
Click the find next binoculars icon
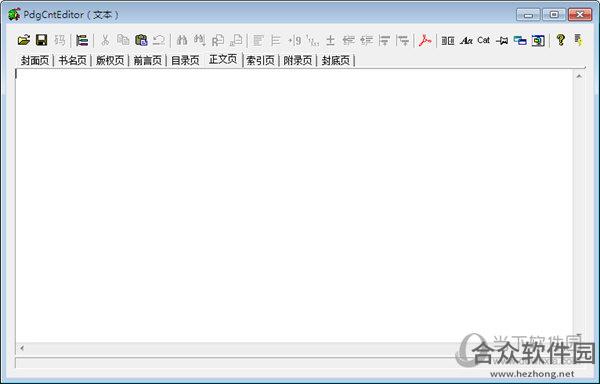(x=200, y=40)
